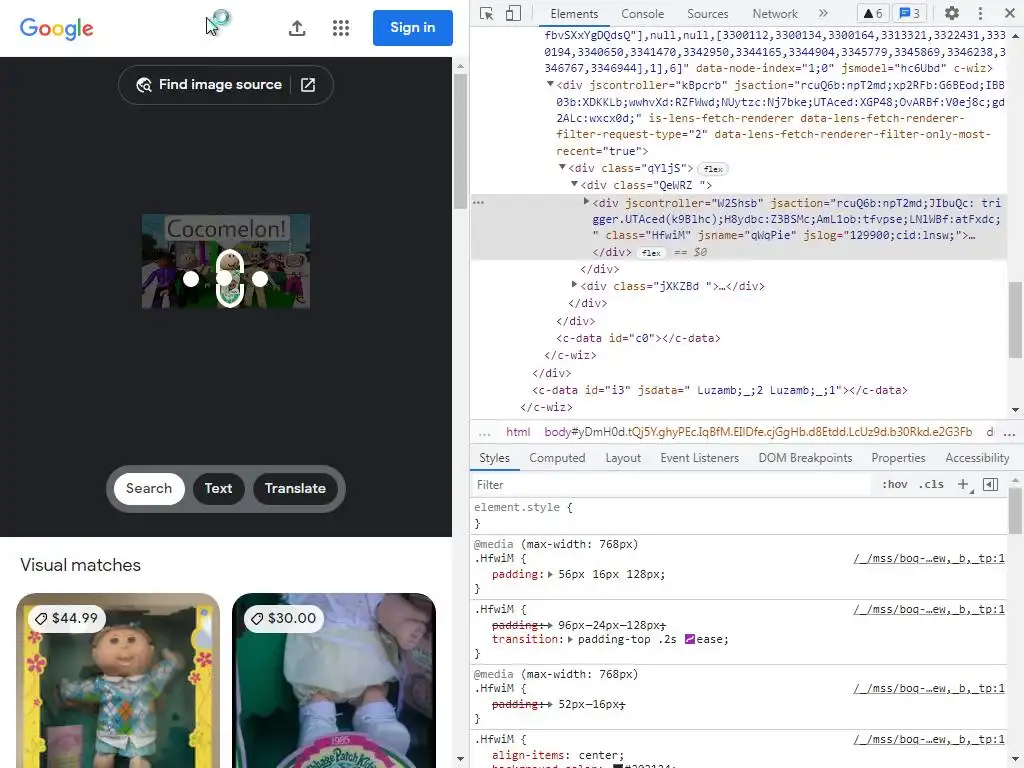Click the Cocomelon image thumbnail

coord(226,261)
